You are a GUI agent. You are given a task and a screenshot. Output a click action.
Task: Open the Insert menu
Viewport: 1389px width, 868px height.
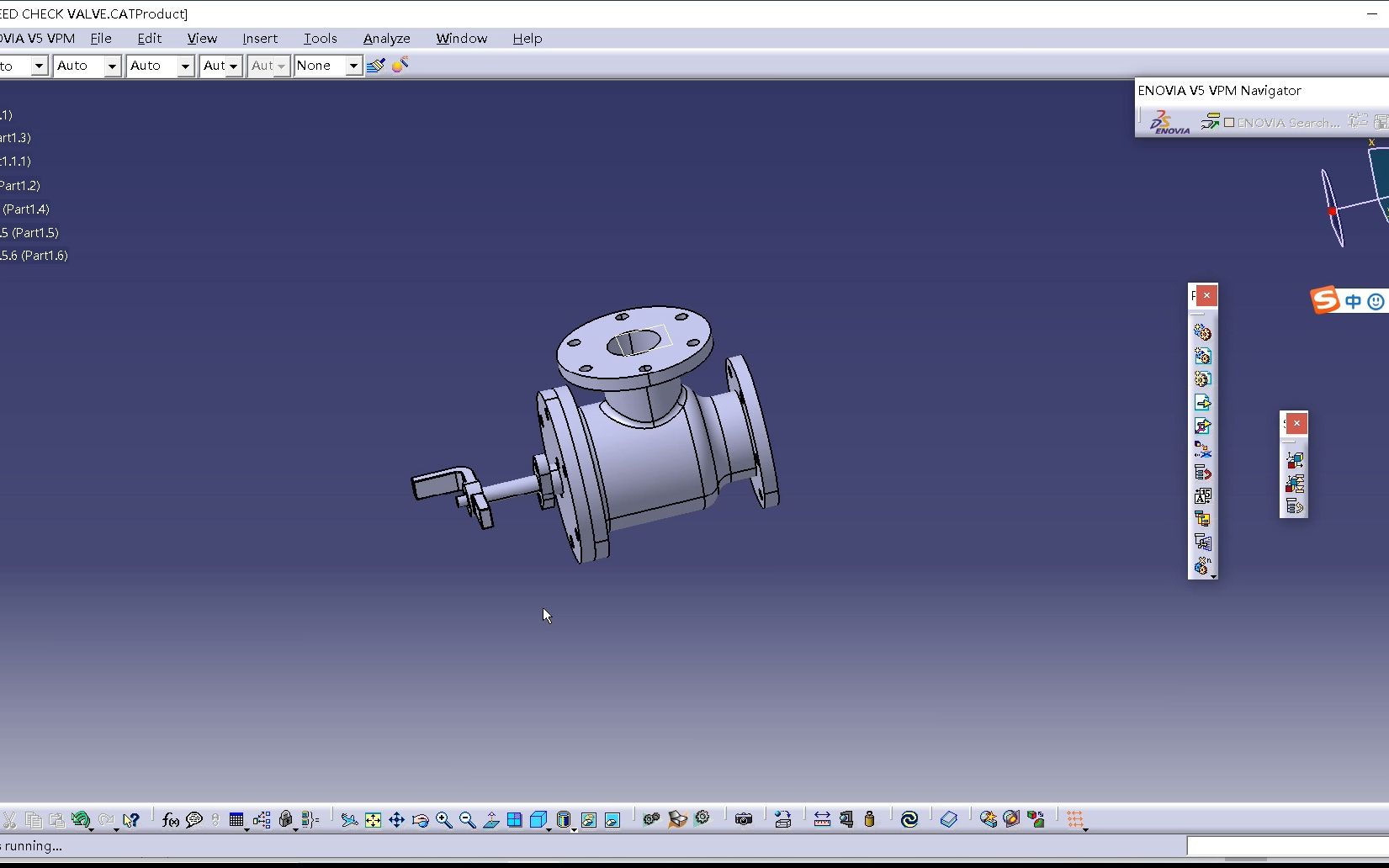click(x=260, y=39)
